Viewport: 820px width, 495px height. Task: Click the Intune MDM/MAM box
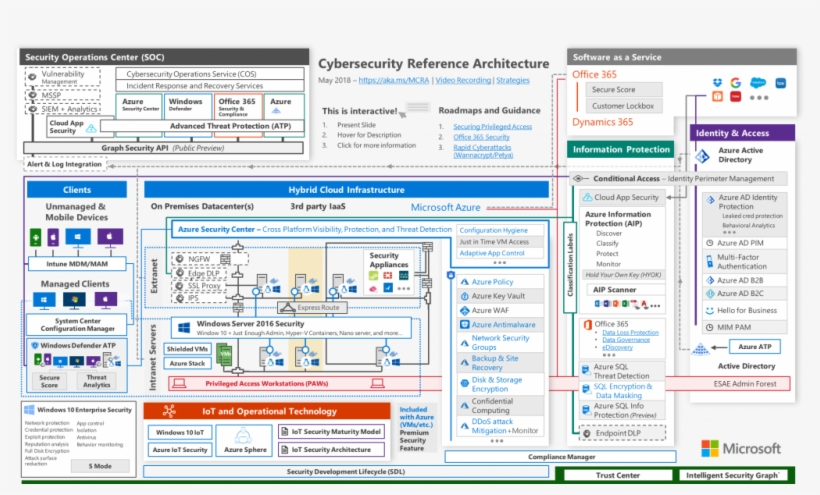[77, 264]
